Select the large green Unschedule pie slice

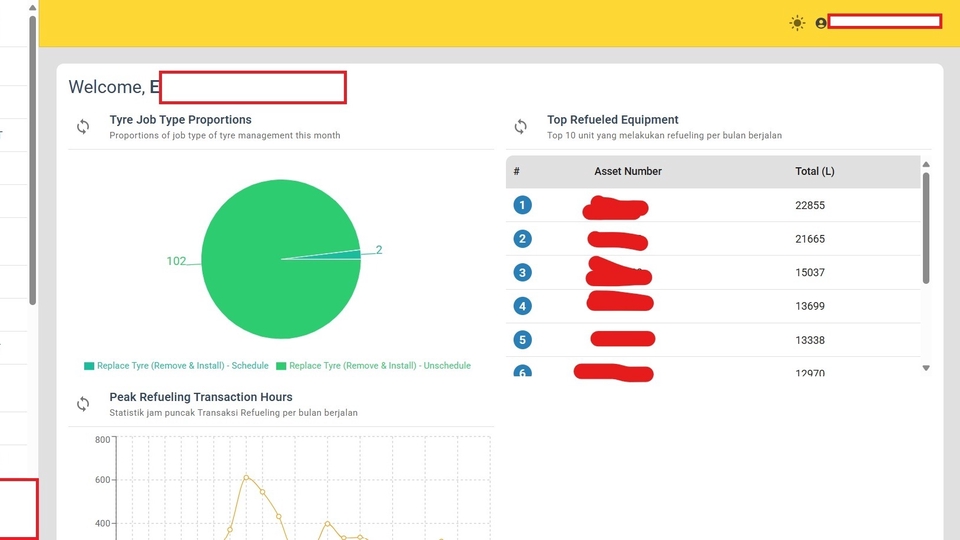(269, 269)
